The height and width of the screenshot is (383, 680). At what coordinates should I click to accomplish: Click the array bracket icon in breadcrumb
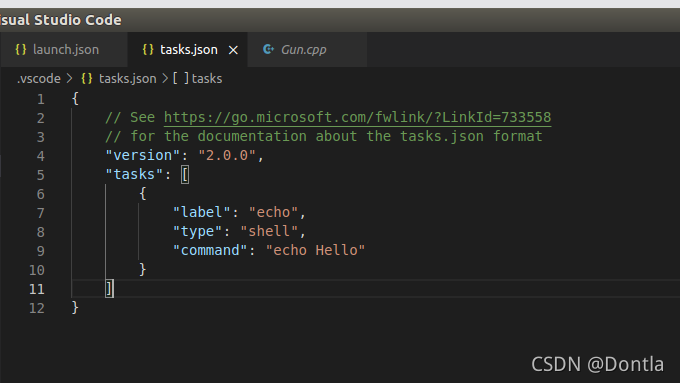[x=181, y=79]
